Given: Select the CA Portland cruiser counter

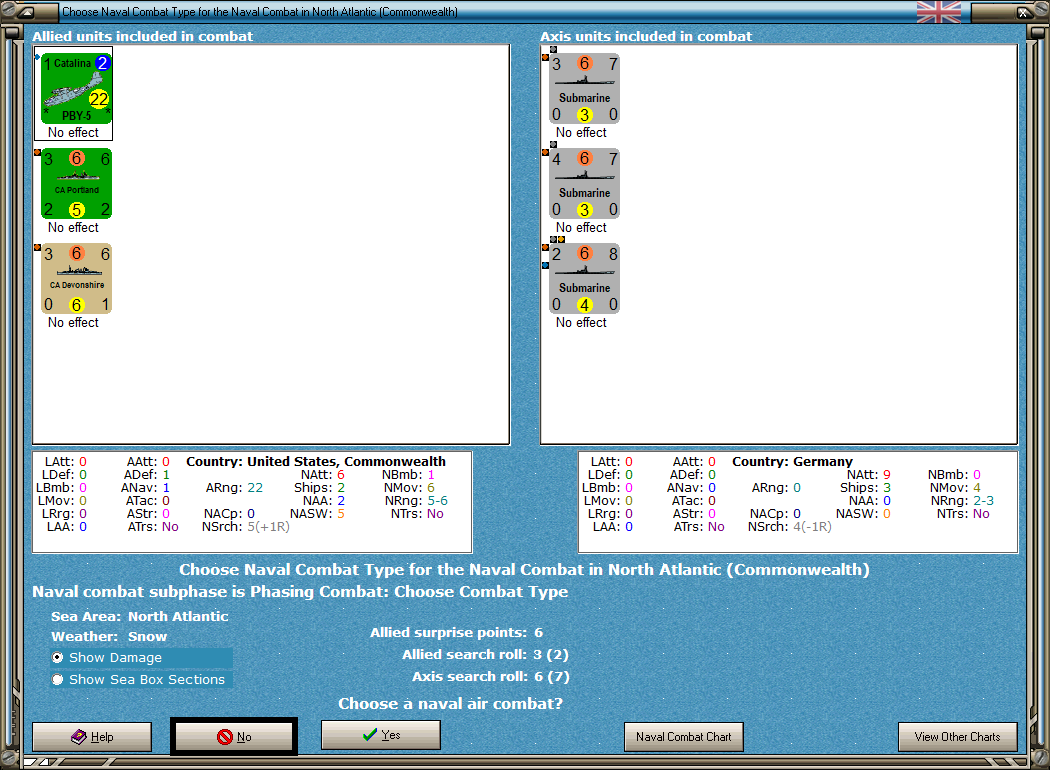Looking at the screenshot, I should click(76, 183).
